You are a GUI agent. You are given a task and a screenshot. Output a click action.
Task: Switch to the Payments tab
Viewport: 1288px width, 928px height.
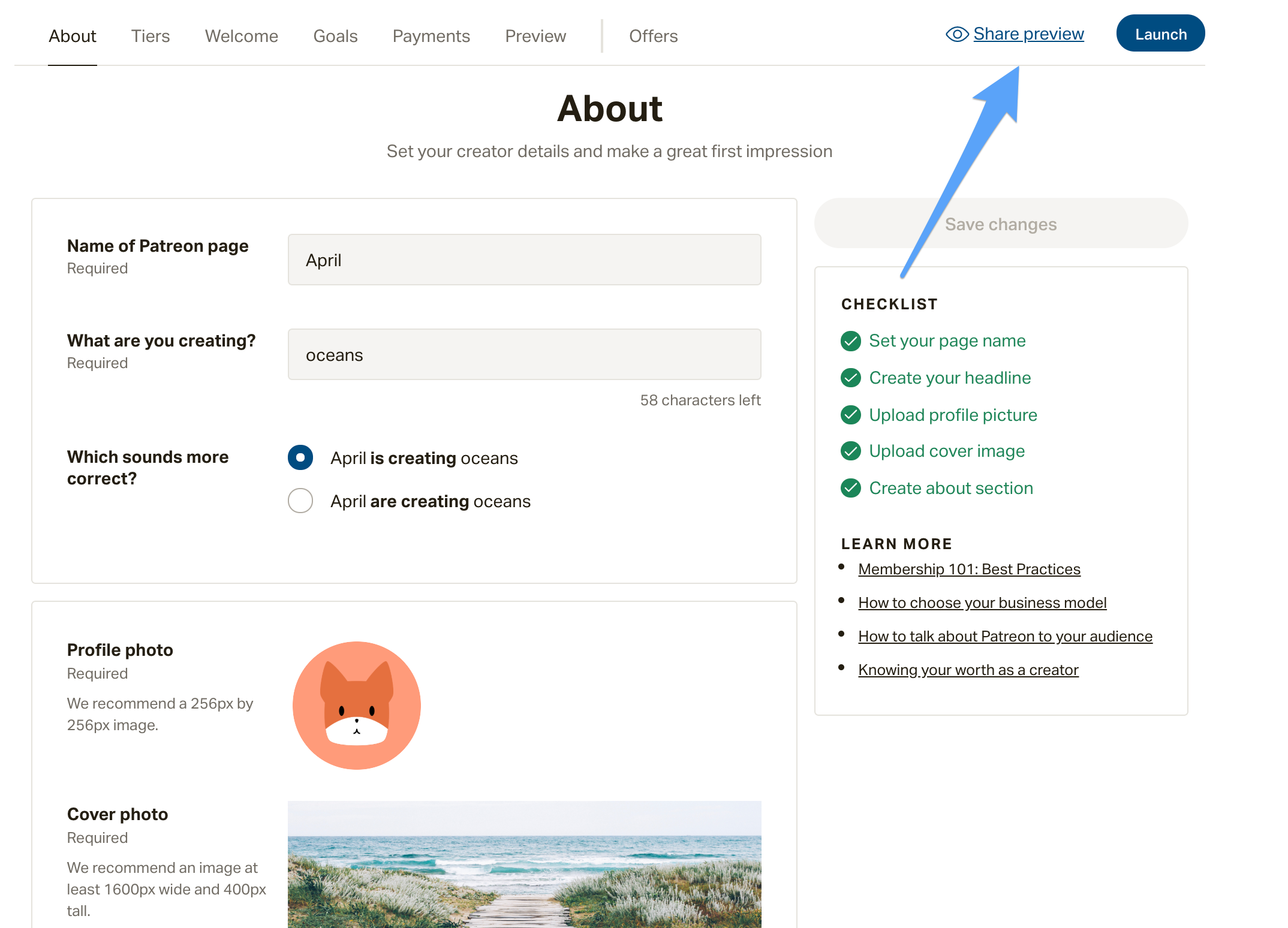tap(431, 36)
